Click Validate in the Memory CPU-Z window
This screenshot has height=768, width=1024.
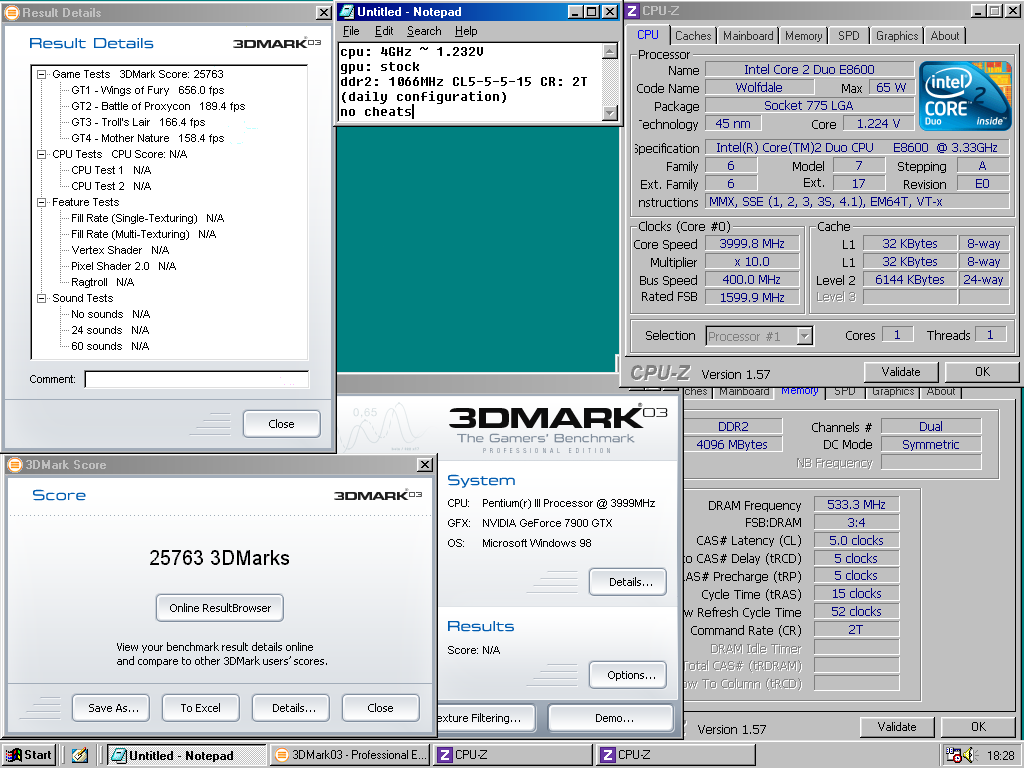[x=897, y=727]
